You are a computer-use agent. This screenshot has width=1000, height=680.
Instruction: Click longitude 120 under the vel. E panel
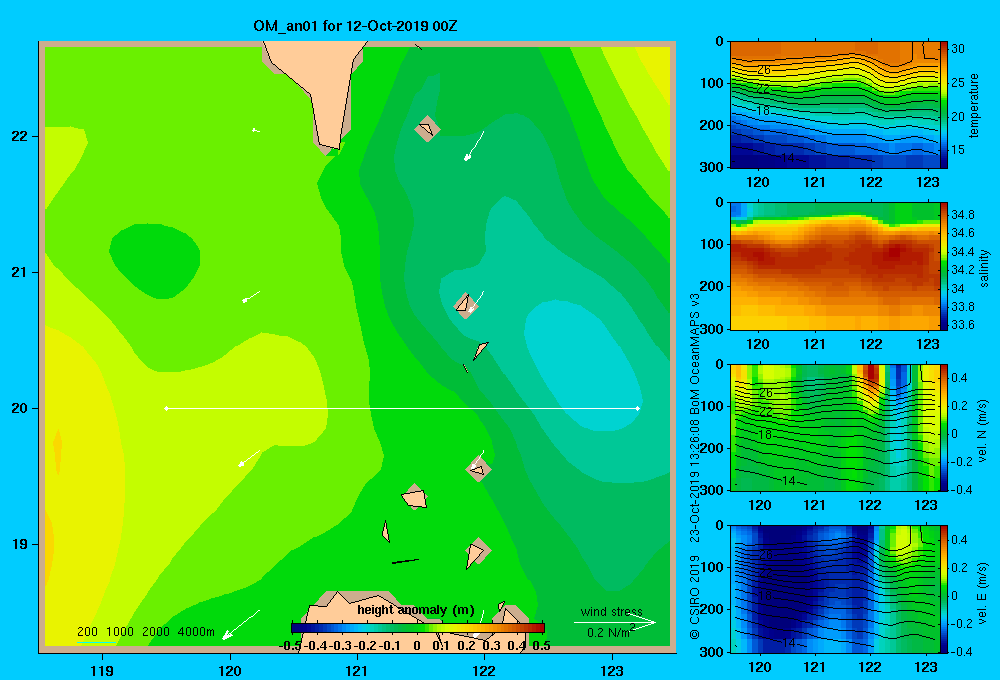pyautogui.click(x=760, y=667)
